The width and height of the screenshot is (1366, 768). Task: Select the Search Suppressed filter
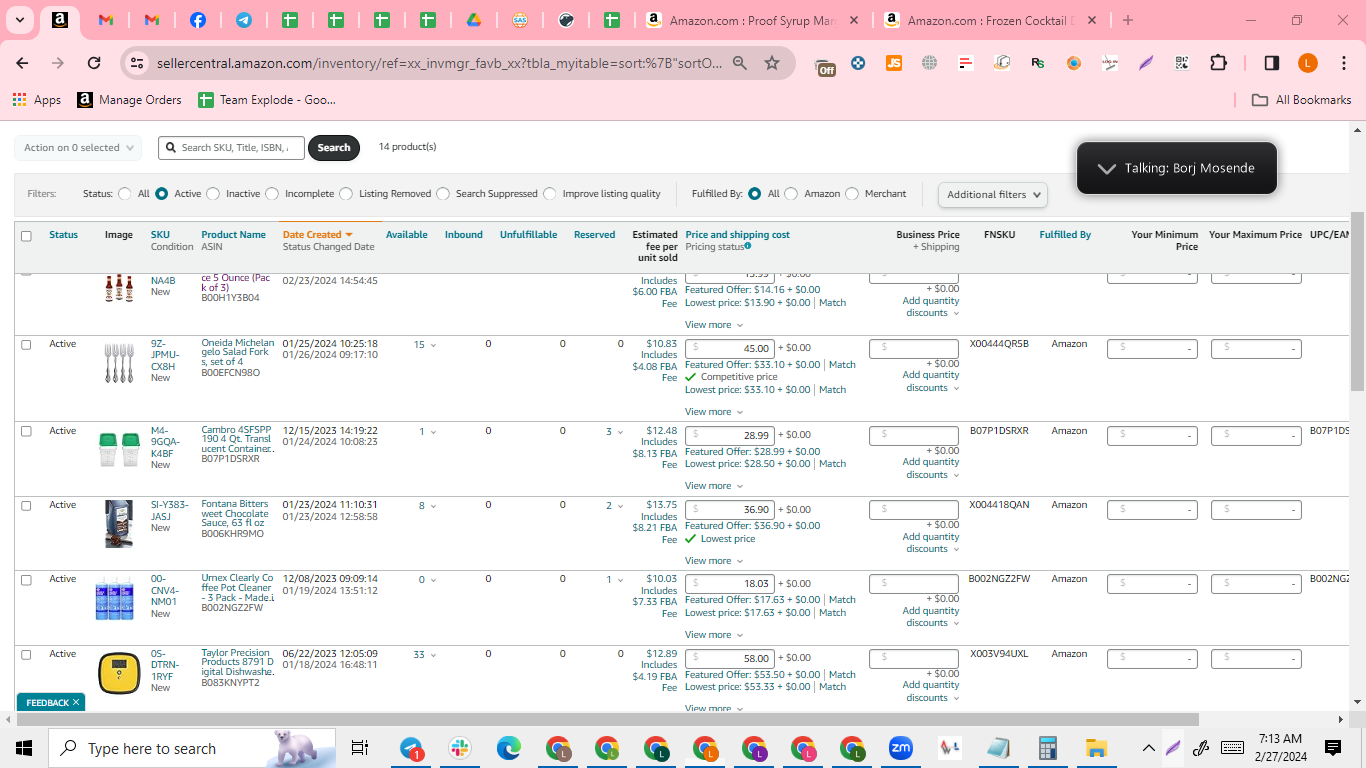[x=443, y=194]
